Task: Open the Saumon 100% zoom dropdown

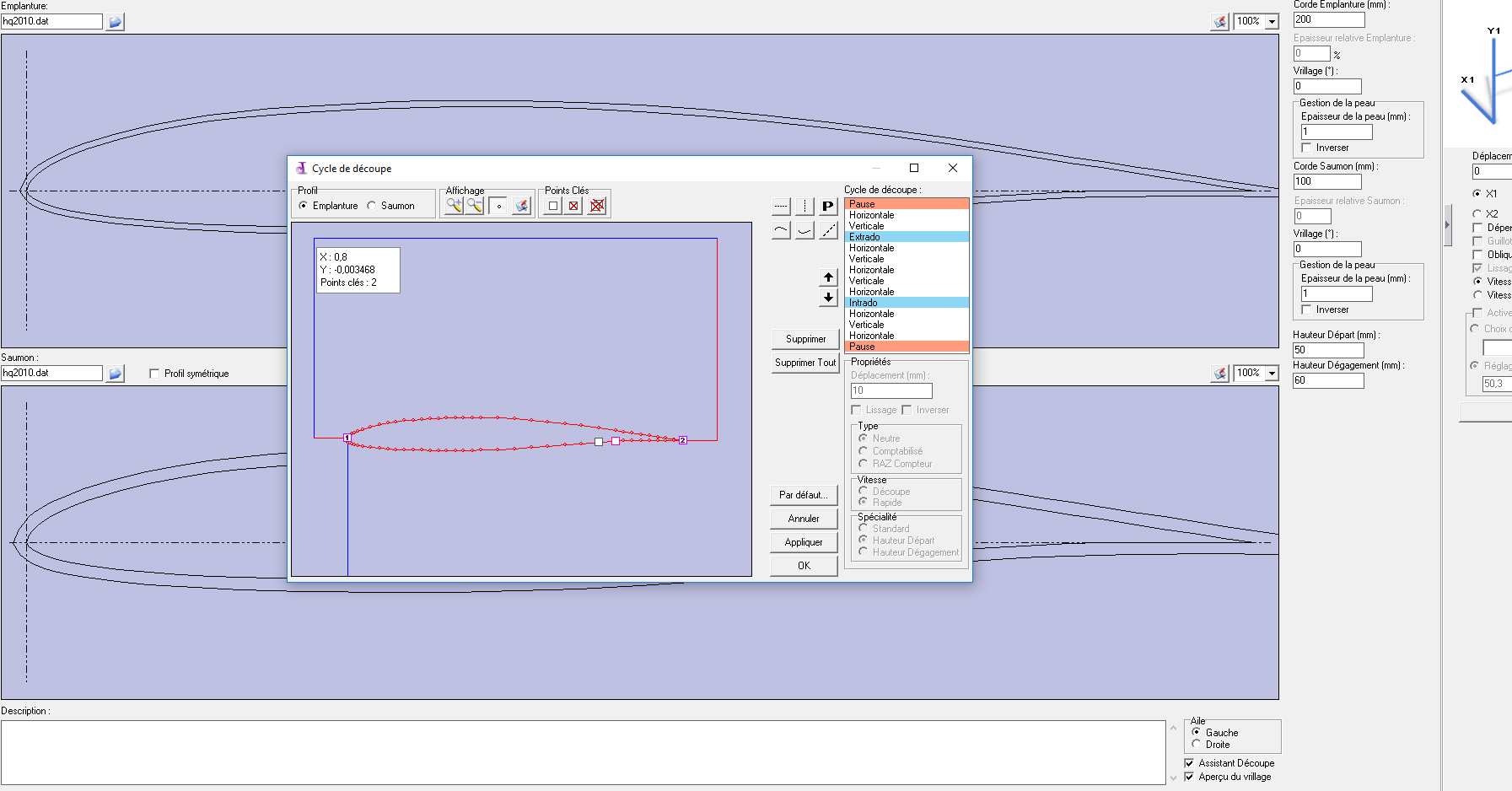Action: 1272,374
